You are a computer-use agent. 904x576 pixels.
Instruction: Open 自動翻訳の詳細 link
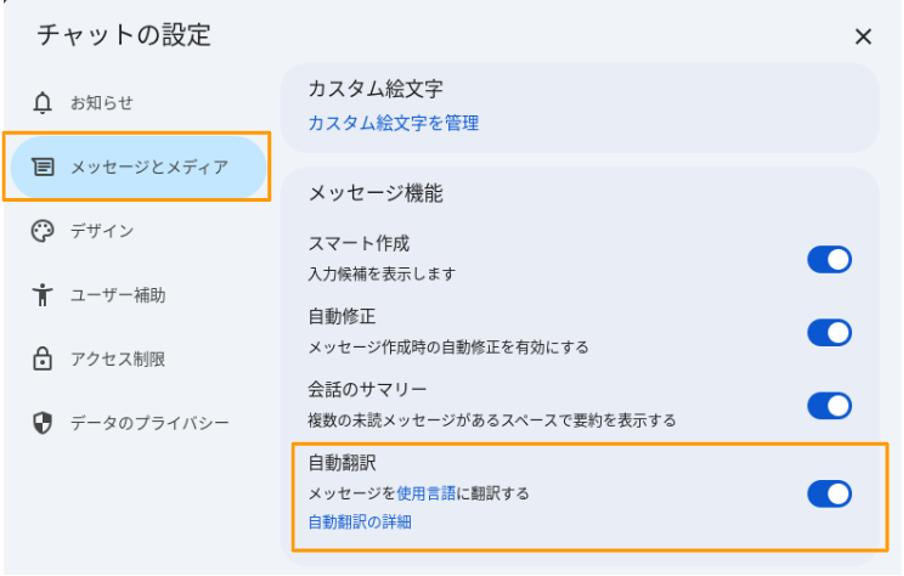(360, 522)
